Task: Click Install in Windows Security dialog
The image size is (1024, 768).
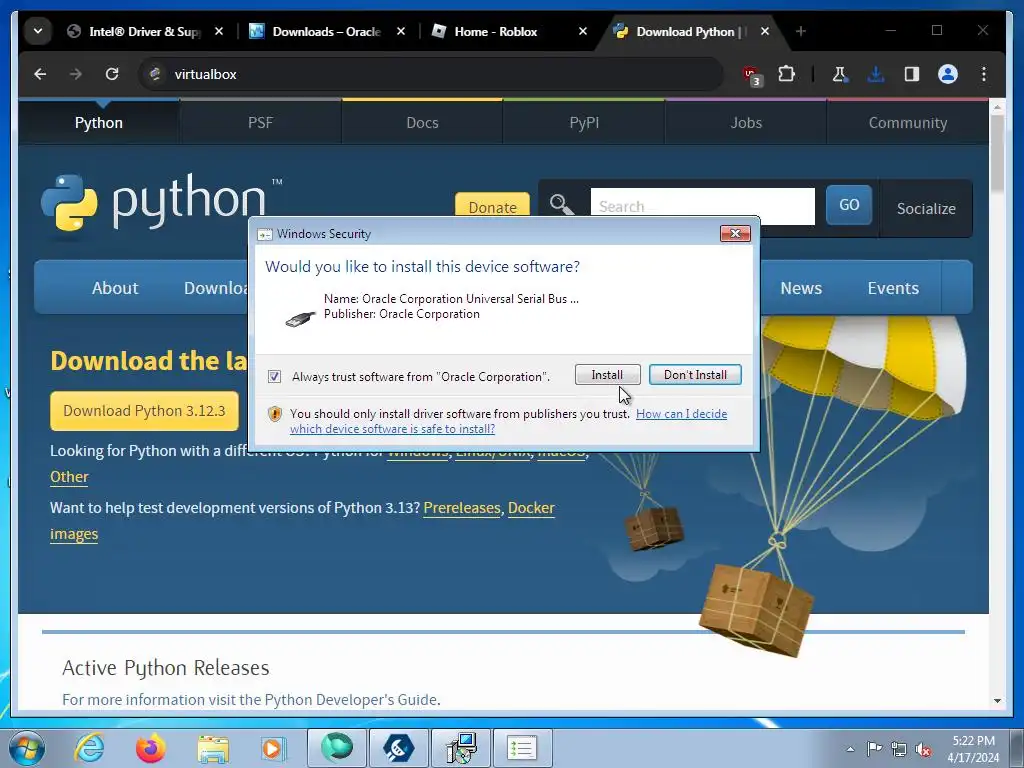Action: coord(607,375)
